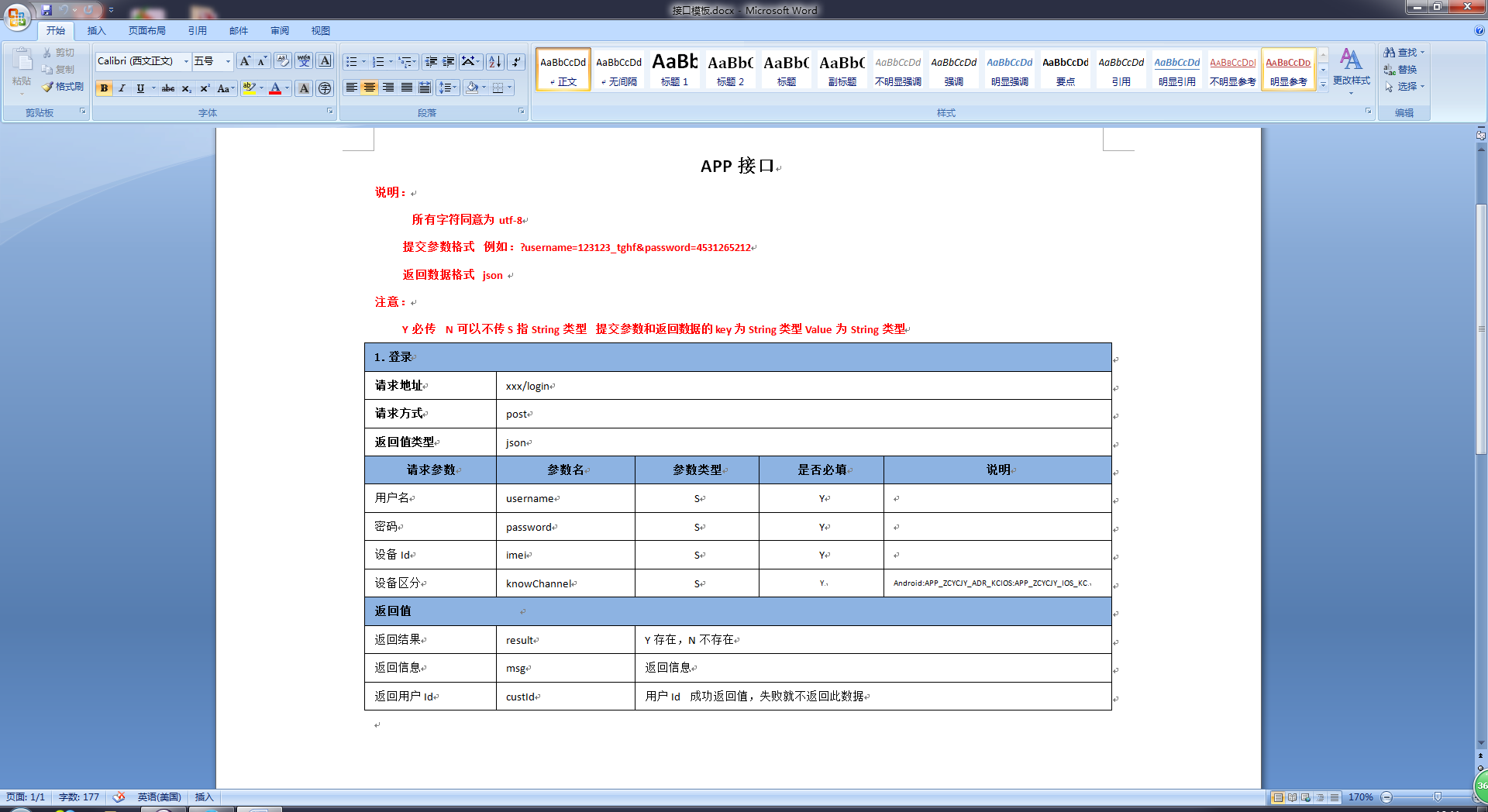
Task: Increase paragraph indent
Action: click(449, 62)
